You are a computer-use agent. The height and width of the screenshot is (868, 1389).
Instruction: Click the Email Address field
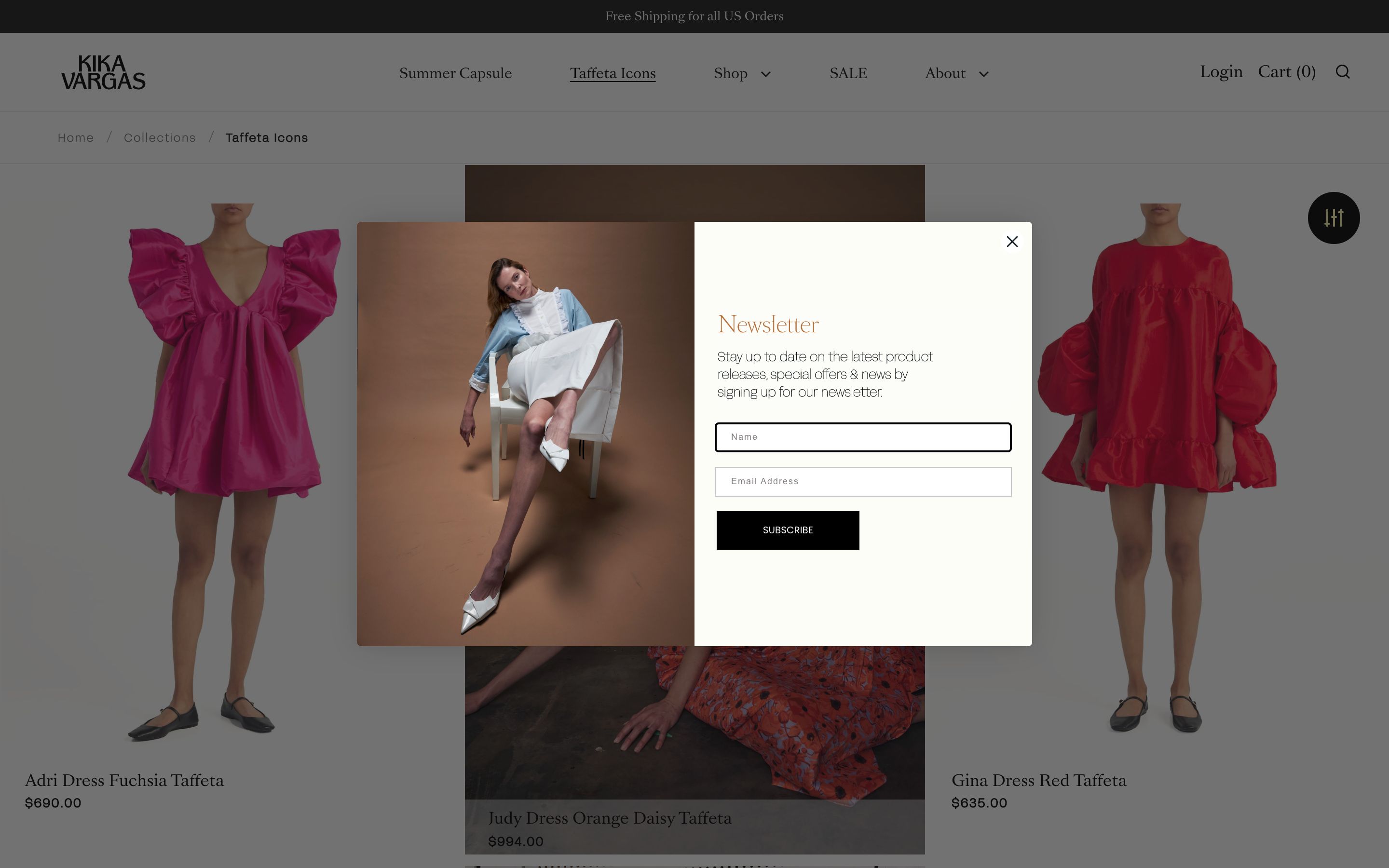coord(863,482)
